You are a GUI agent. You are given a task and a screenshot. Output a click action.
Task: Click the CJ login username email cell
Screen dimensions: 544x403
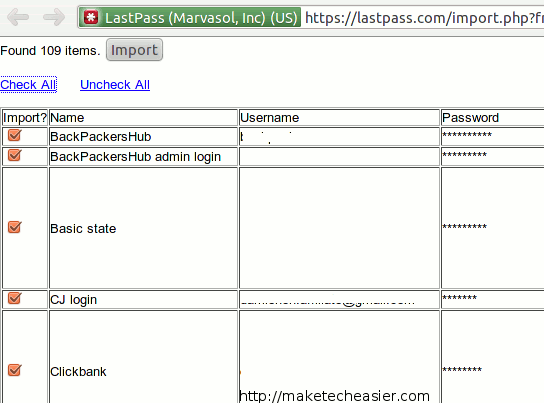pos(339,300)
